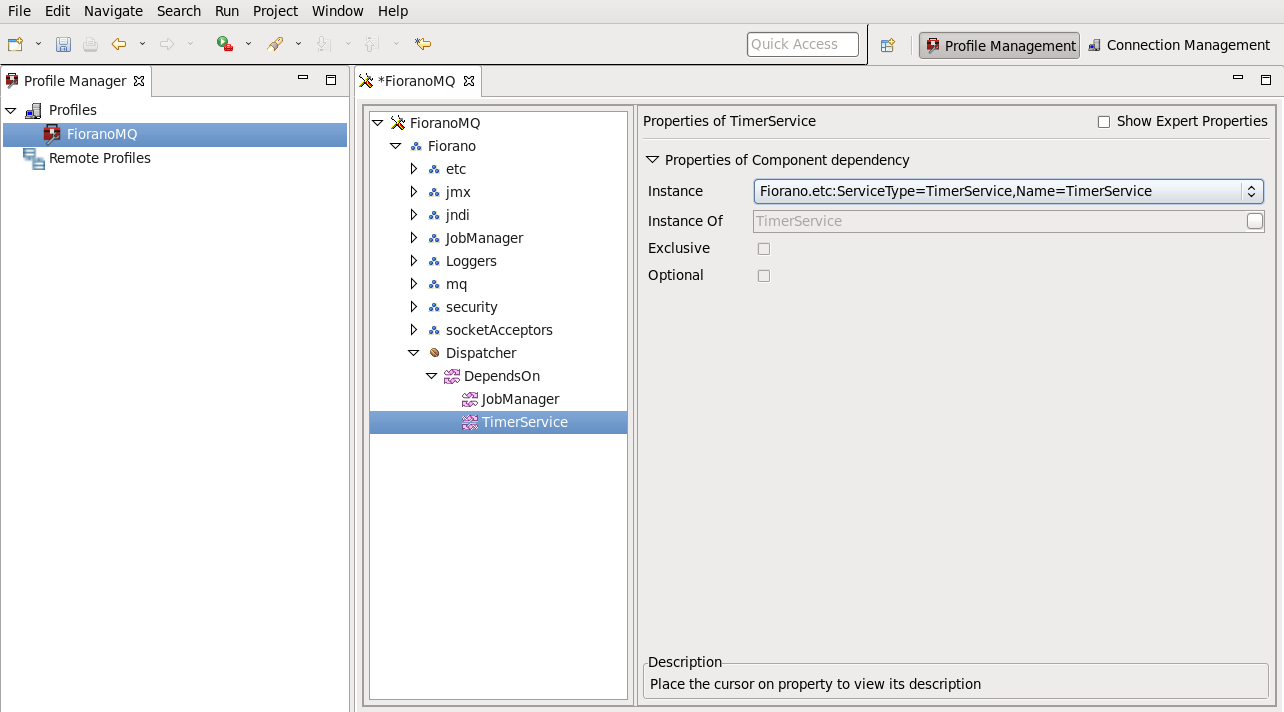Click the New wizard toolbar icon
The width and height of the screenshot is (1284, 712).
pyautogui.click(x=15, y=44)
